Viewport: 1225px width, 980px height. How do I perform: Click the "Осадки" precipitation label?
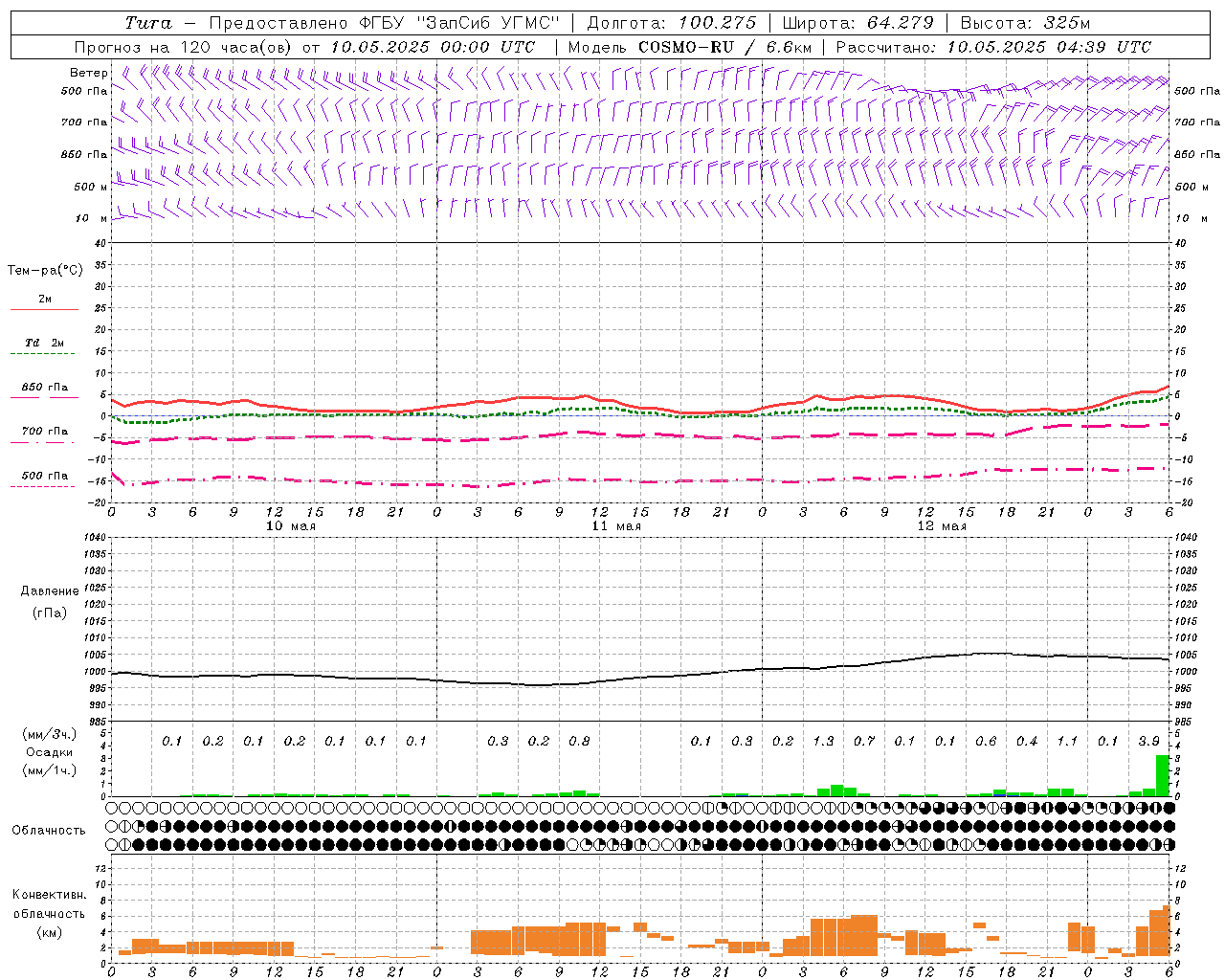(x=50, y=752)
